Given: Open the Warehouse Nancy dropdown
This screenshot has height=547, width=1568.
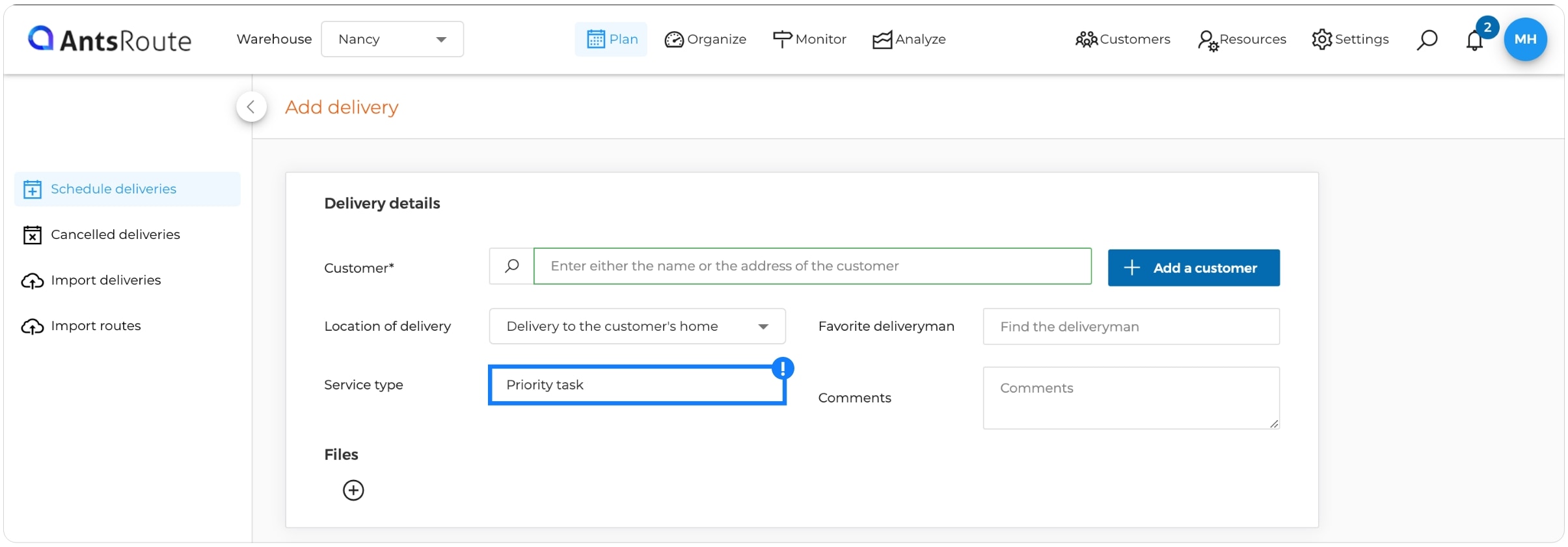Looking at the screenshot, I should (392, 39).
